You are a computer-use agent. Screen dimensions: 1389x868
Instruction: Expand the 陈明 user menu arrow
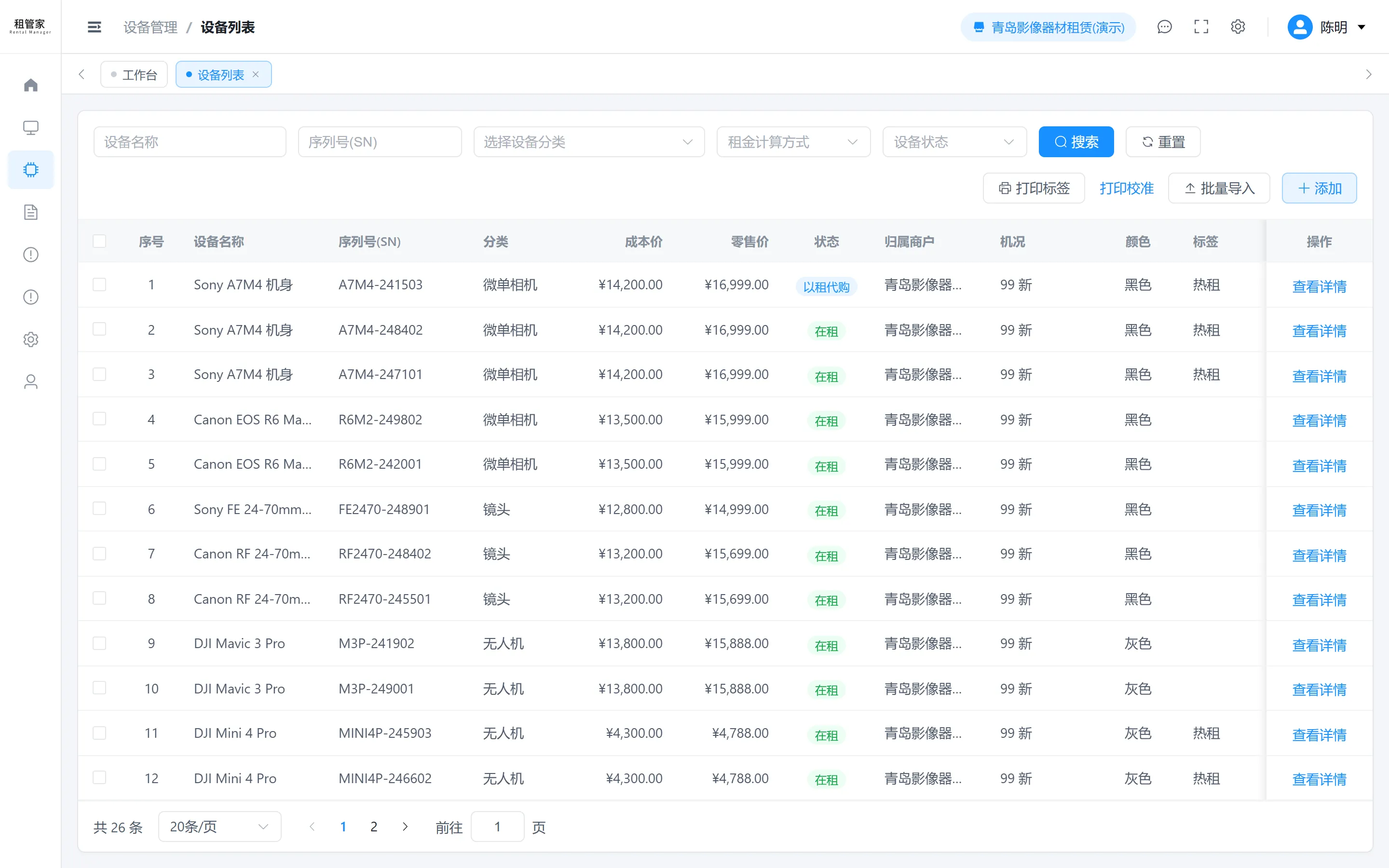pyautogui.click(x=1362, y=27)
